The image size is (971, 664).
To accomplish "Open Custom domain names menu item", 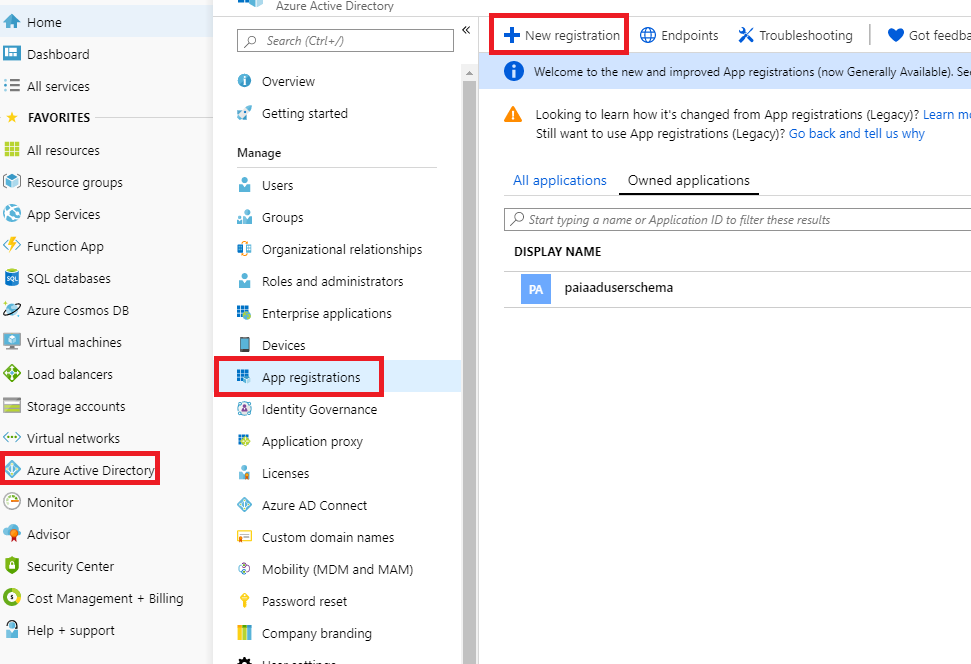I will tap(337, 537).
